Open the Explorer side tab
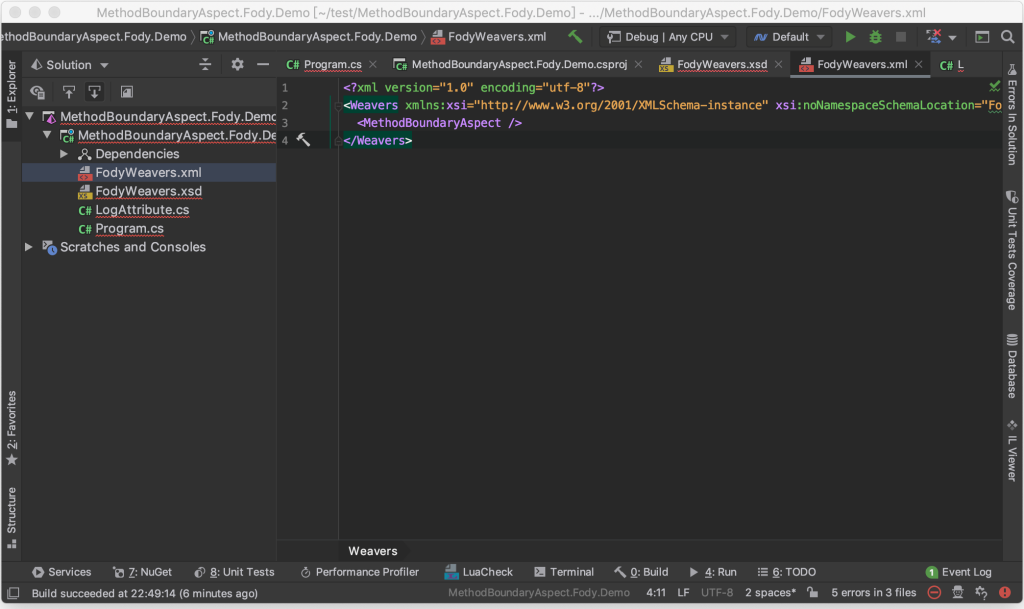Screen dimensions: 1024x609 (x=11, y=93)
